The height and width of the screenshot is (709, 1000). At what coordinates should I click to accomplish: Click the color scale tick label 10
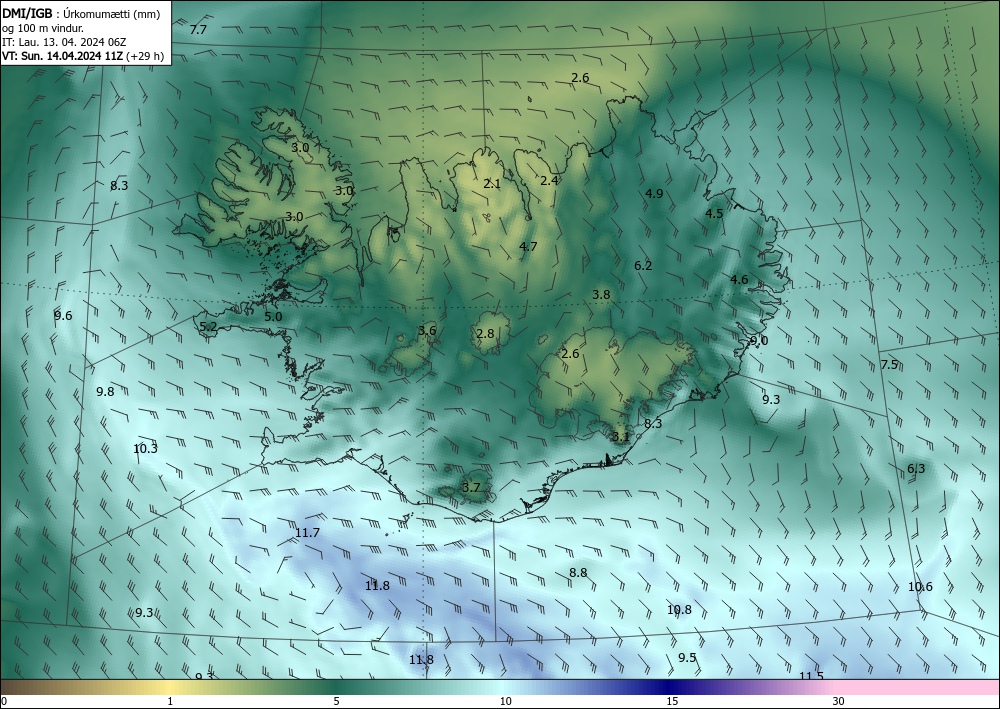(x=506, y=701)
